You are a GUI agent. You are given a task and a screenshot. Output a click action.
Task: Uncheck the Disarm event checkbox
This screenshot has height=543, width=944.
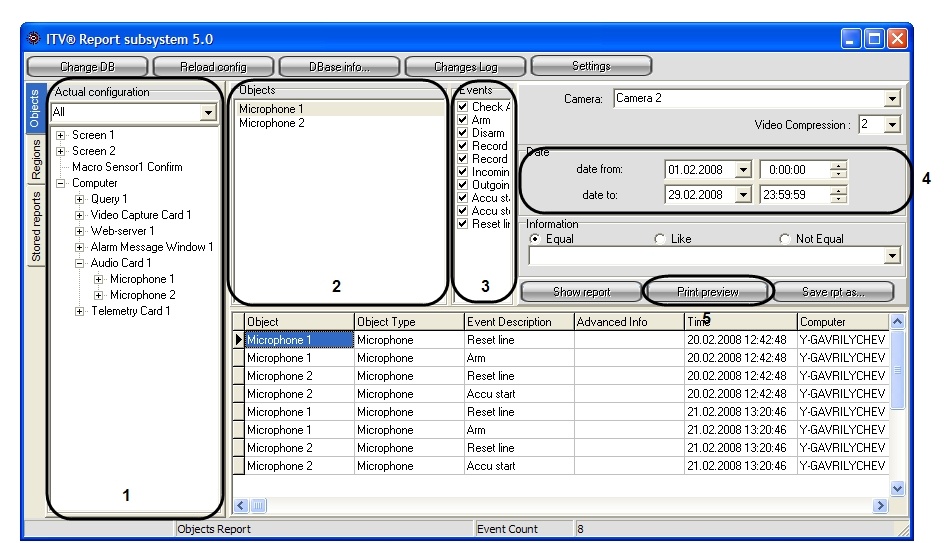coord(462,133)
